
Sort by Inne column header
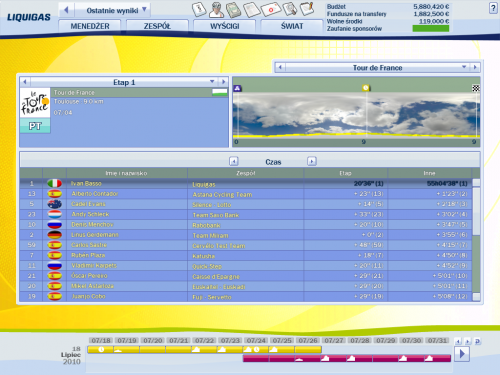tap(429, 173)
